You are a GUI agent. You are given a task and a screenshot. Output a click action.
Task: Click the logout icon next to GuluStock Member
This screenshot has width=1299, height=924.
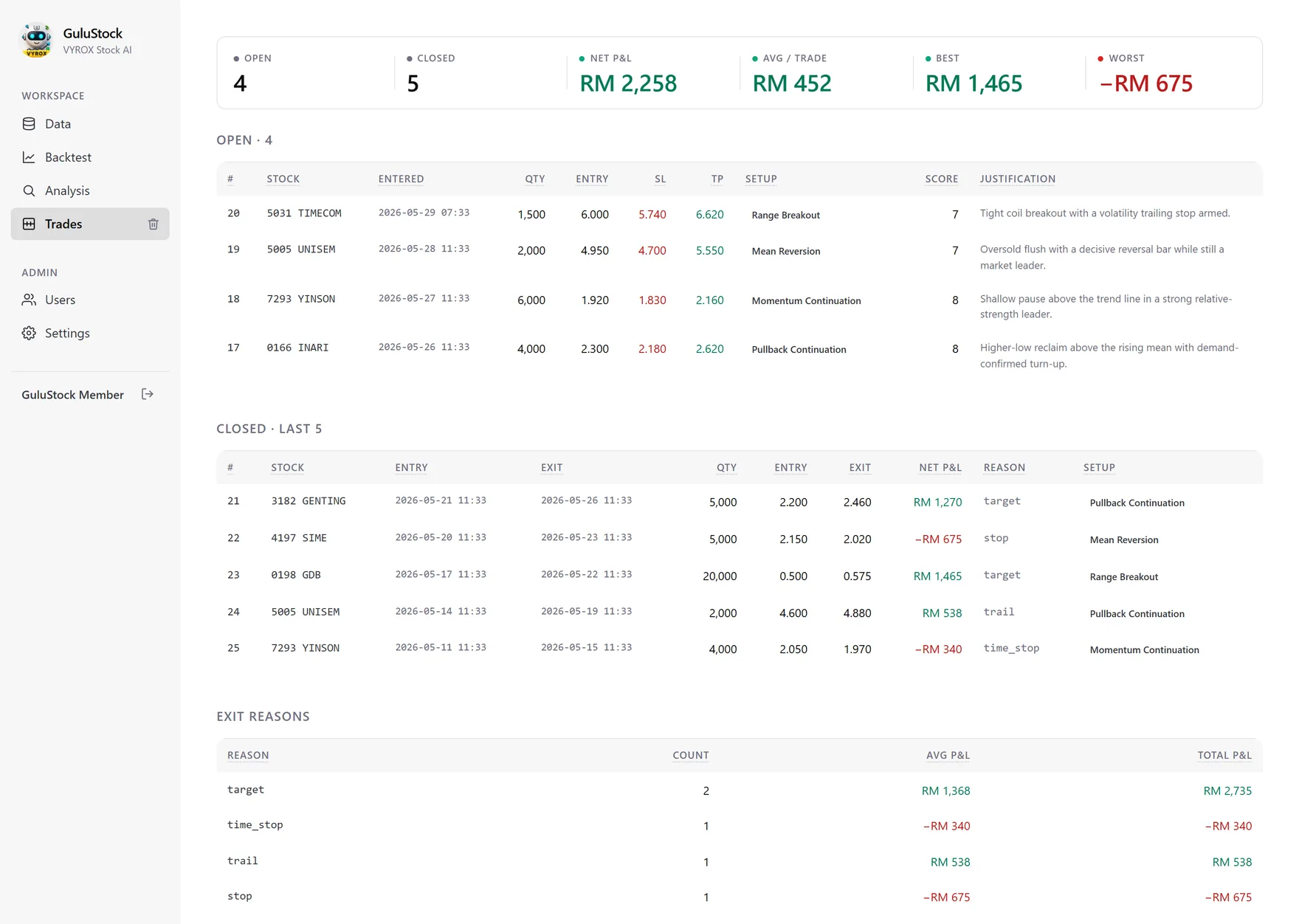click(x=147, y=394)
